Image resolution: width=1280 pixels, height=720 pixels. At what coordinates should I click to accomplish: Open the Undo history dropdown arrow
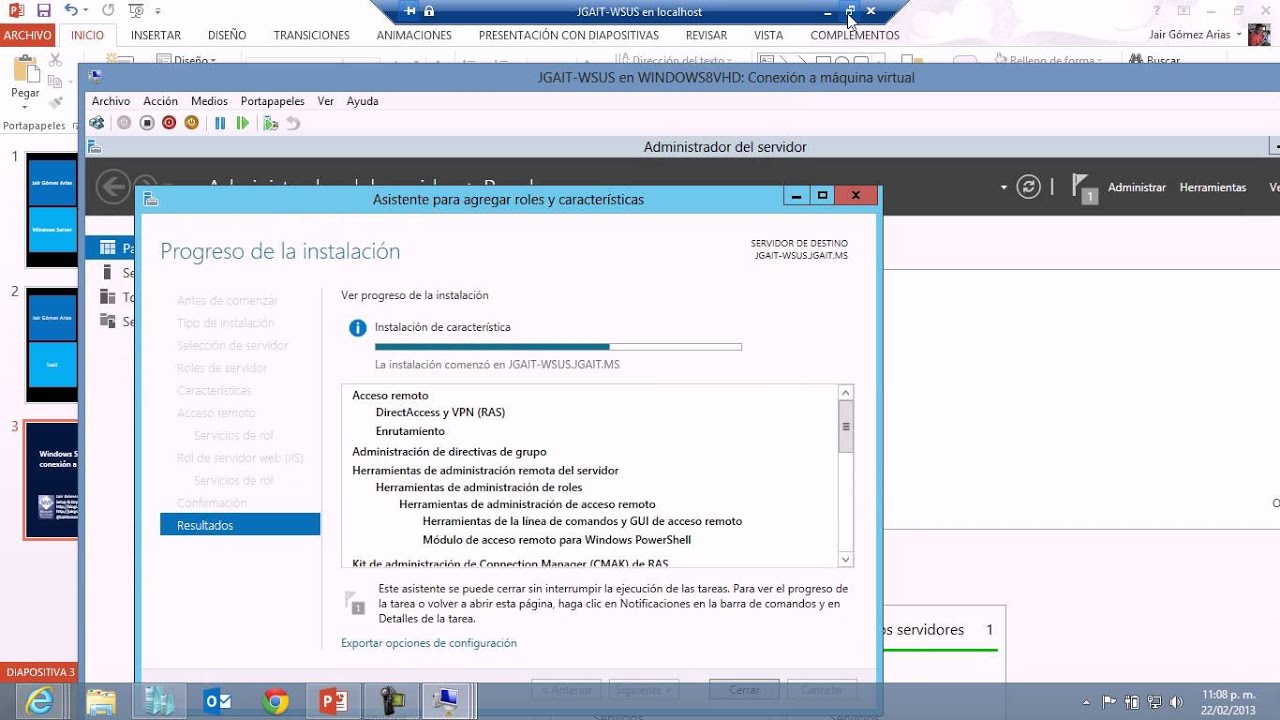[x=87, y=11]
